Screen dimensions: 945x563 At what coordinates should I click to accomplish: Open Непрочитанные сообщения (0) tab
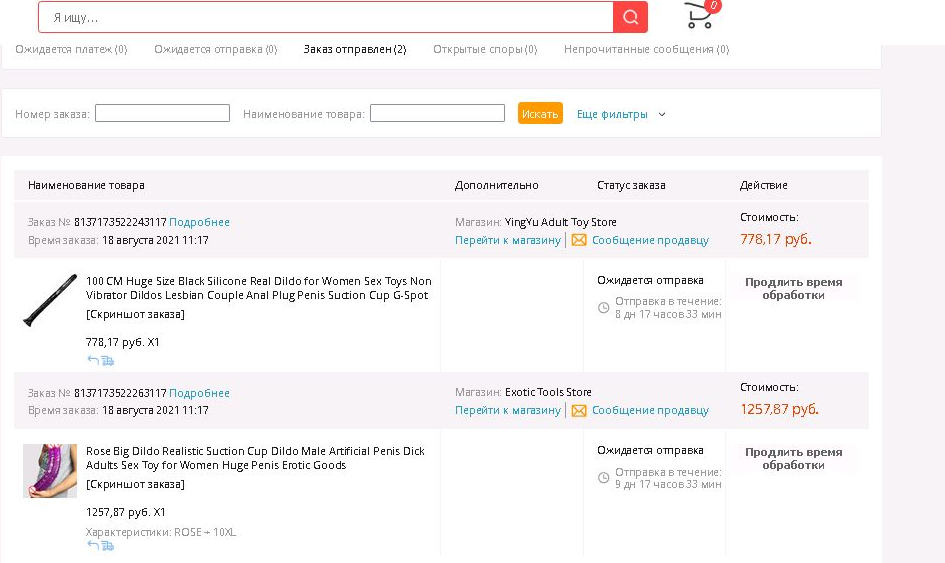pyautogui.click(x=647, y=49)
